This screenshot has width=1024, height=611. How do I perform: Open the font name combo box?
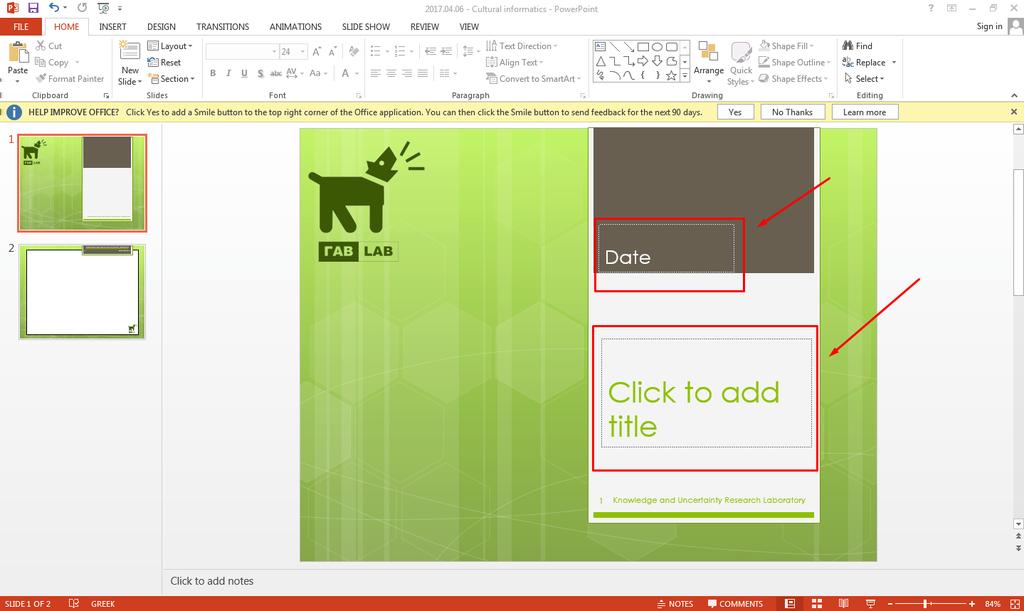242,52
